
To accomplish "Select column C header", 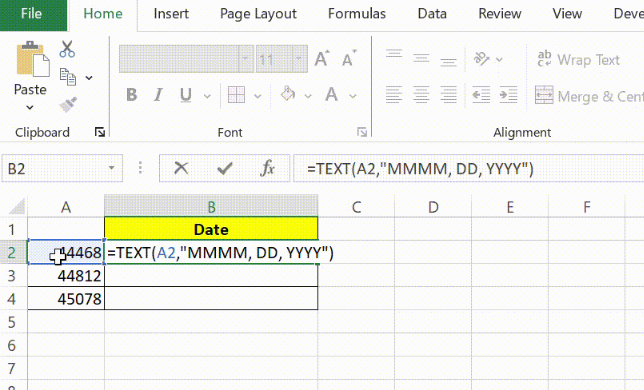I will [356, 207].
